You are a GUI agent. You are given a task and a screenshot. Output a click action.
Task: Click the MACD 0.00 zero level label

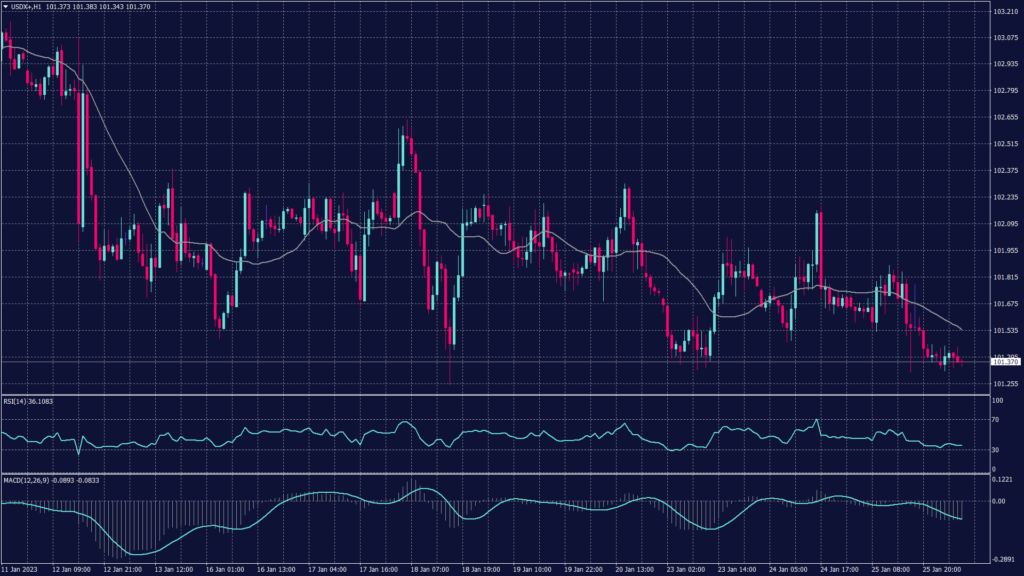pyautogui.click(x=998, y=501)
